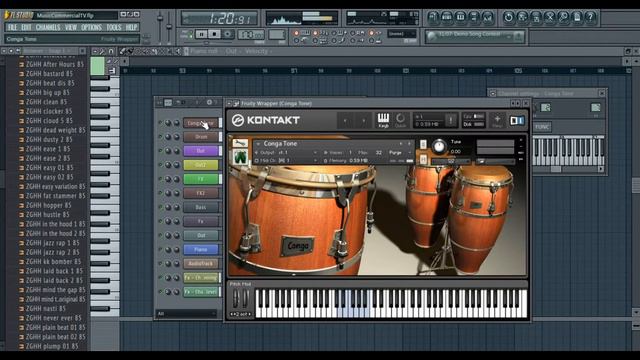
Task: Click the Kontakt view-toggle icon at right
Action: [x=517, y=120]
